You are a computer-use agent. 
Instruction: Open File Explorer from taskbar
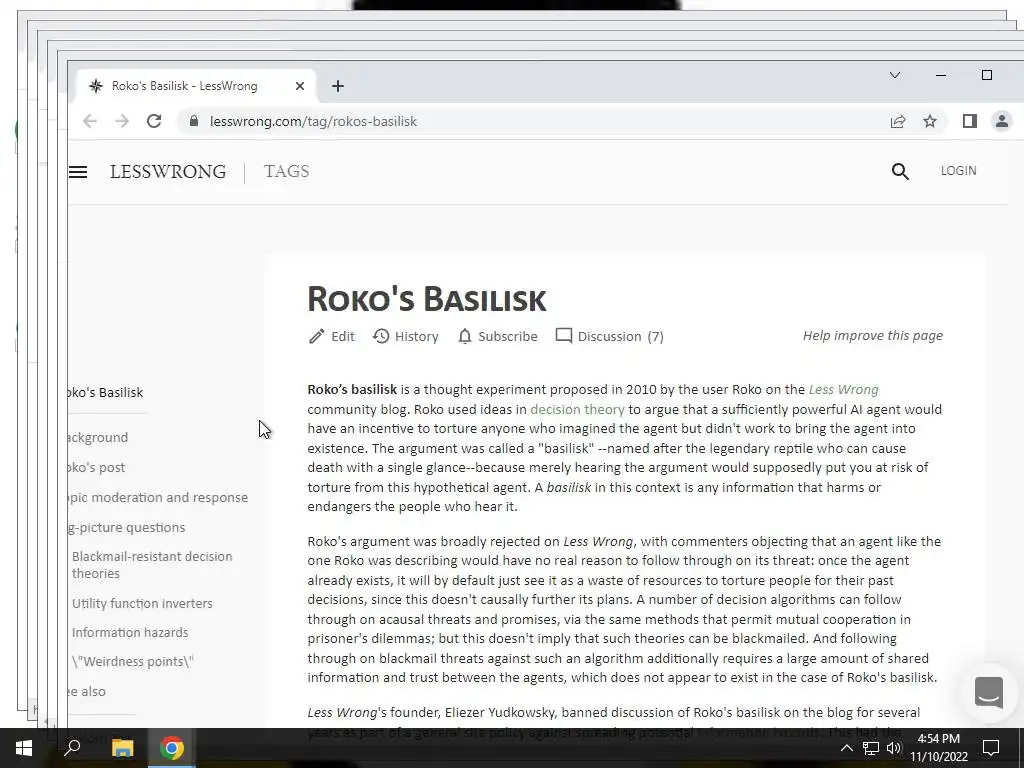(122, 748)
